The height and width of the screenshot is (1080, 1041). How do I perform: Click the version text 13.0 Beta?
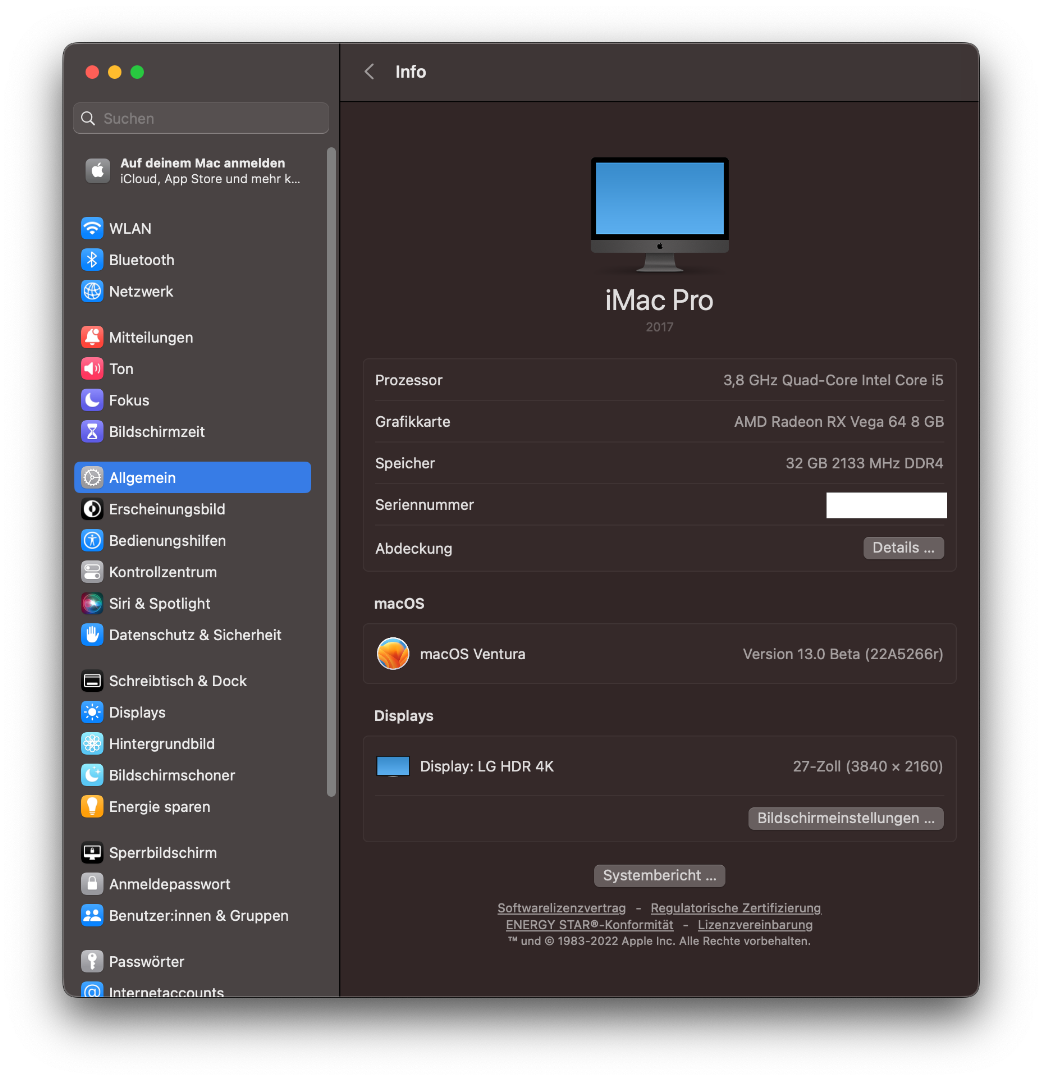843,654
